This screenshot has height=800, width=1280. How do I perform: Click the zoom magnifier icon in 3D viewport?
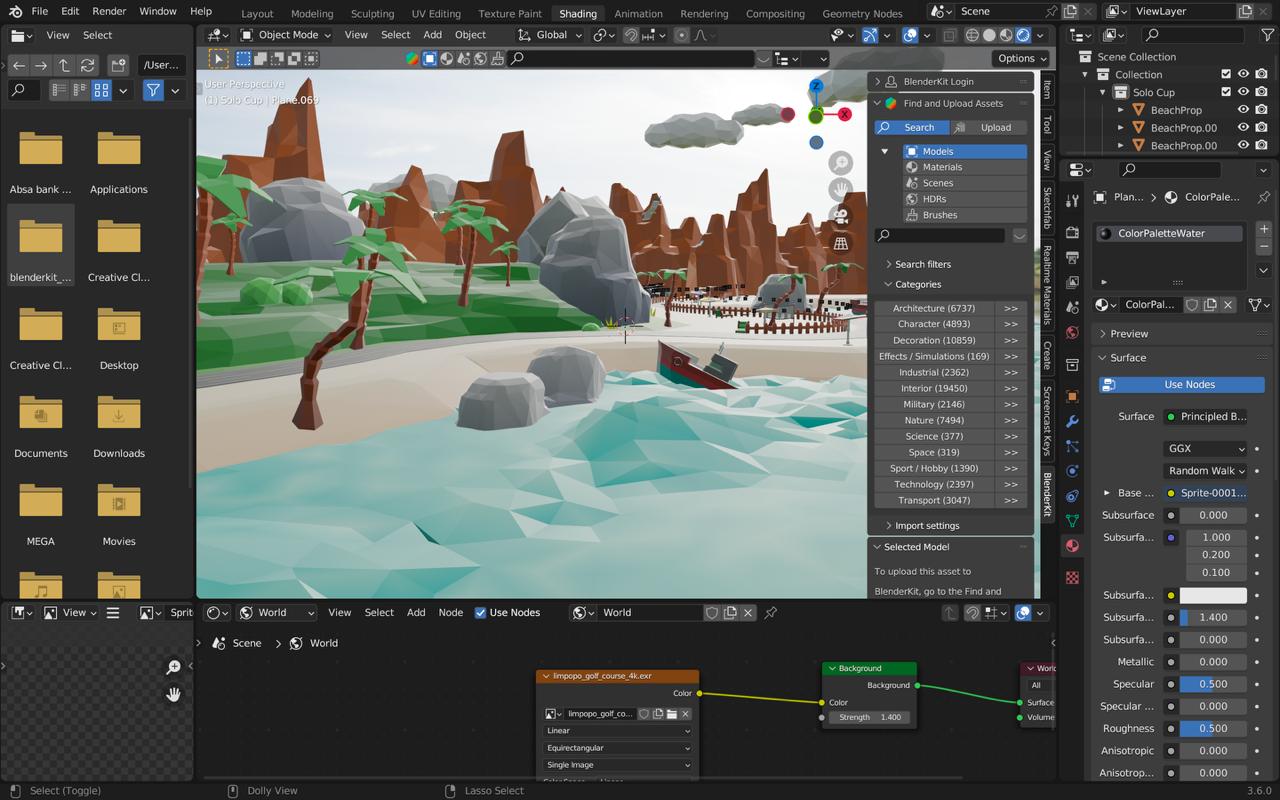click(x=841, y=163)
